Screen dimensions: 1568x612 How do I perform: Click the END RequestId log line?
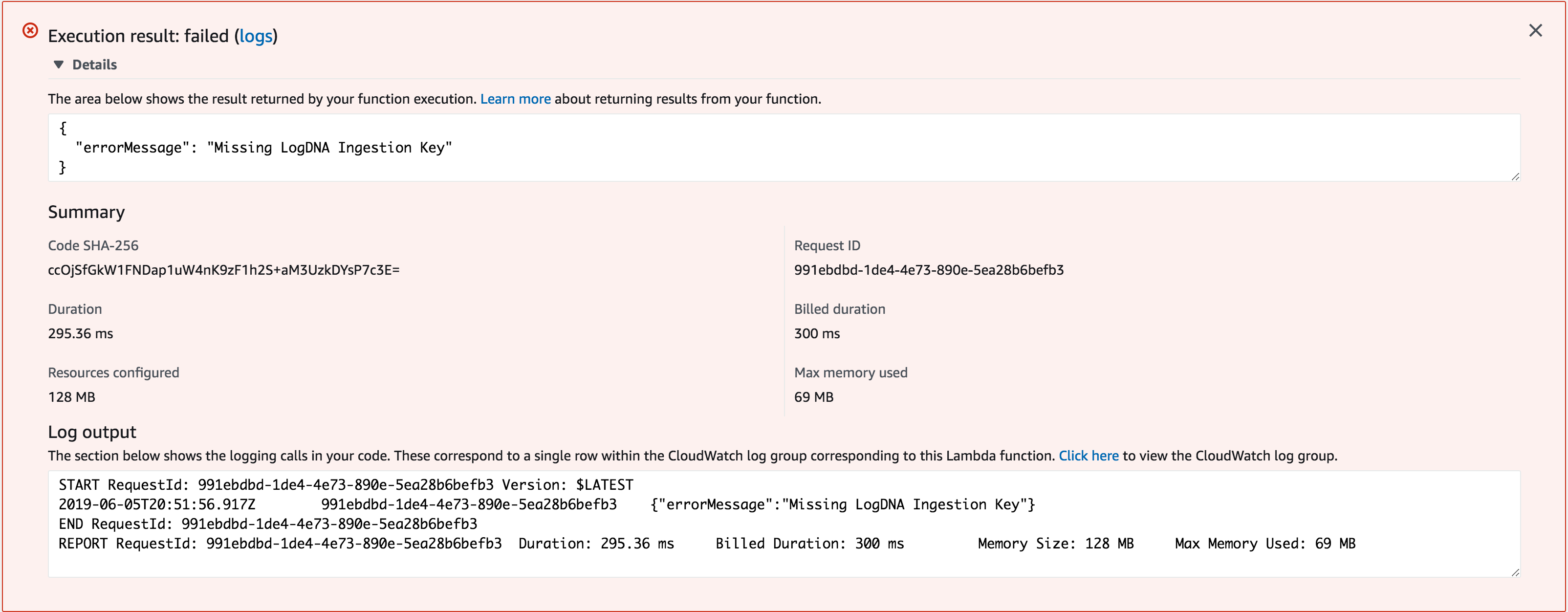268,524
